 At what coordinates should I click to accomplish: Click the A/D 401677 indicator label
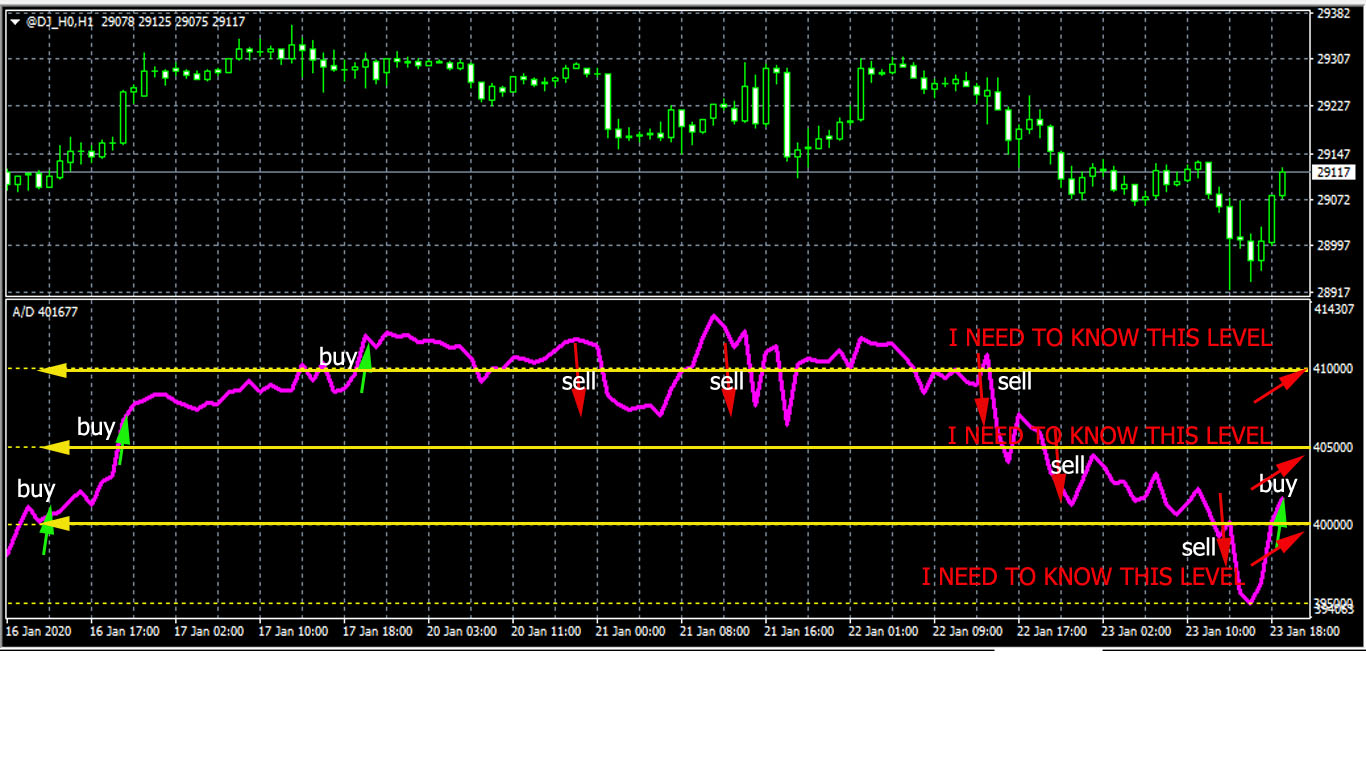point(45,312)
